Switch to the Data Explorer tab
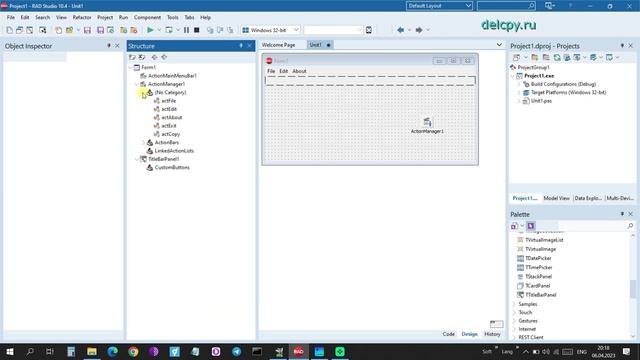 [588, 198]
